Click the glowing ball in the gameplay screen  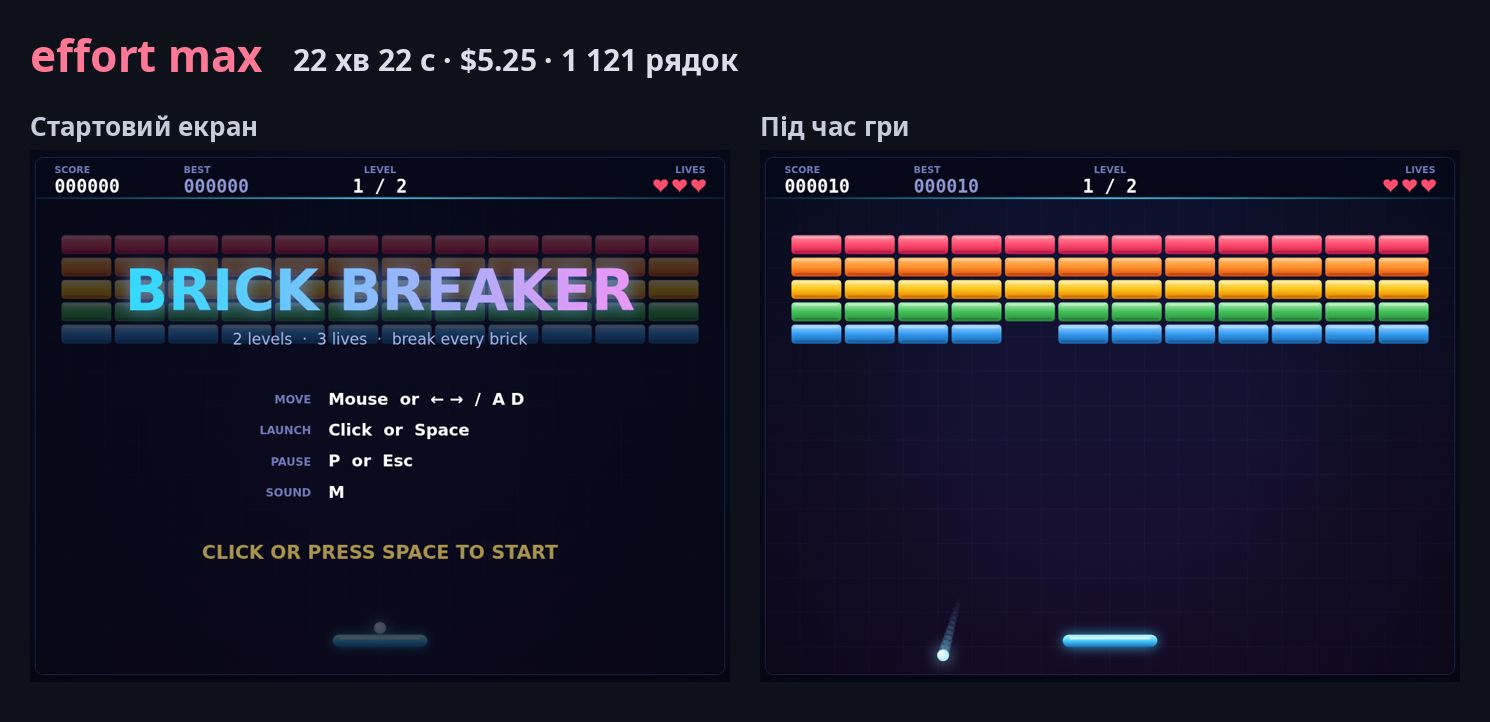click(x=943, y=655)
